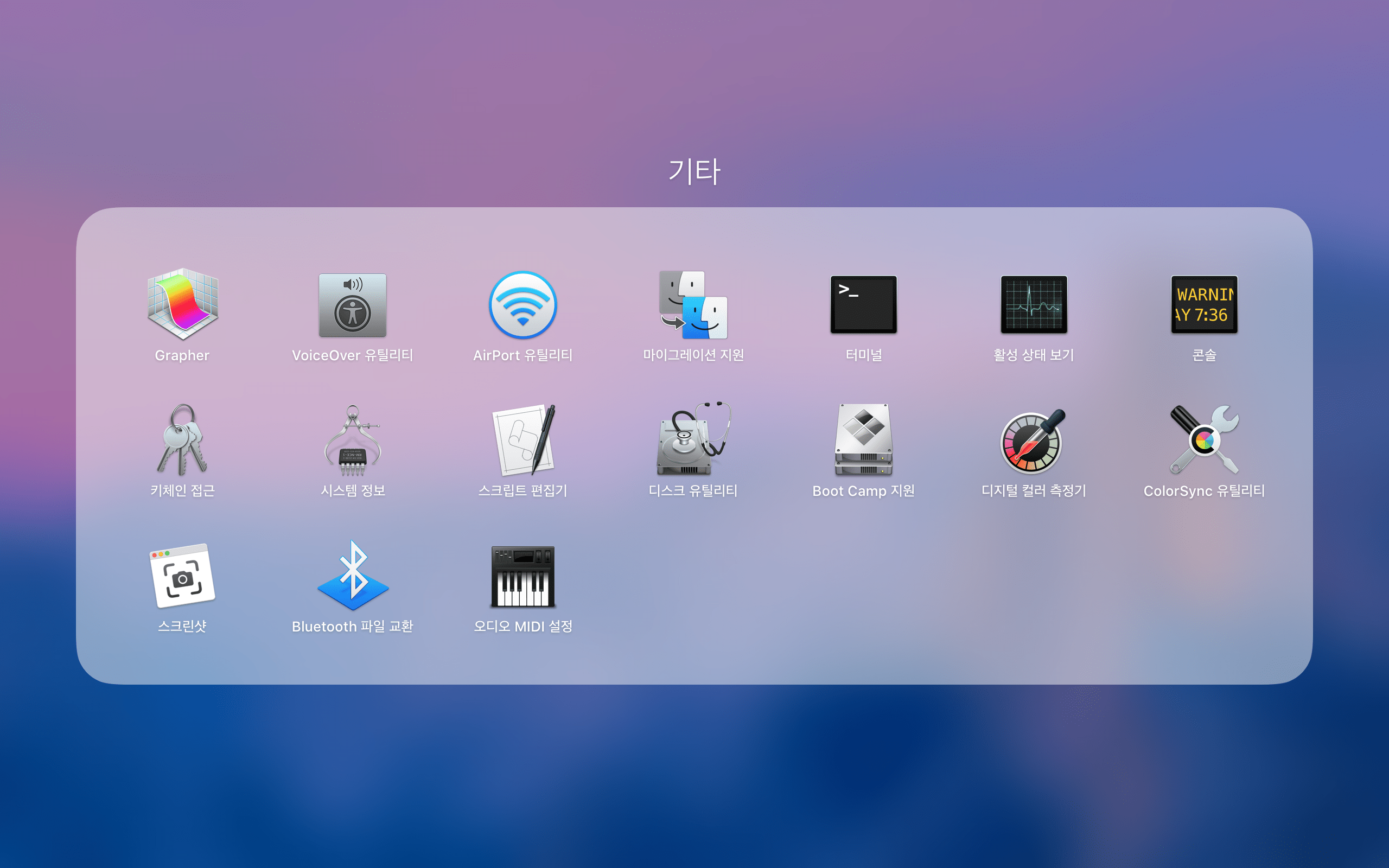The height and width of the screenshot is (868, 1389).
Task: Launch 활성 상태 보기 monitor
Action: (1034, 305)
